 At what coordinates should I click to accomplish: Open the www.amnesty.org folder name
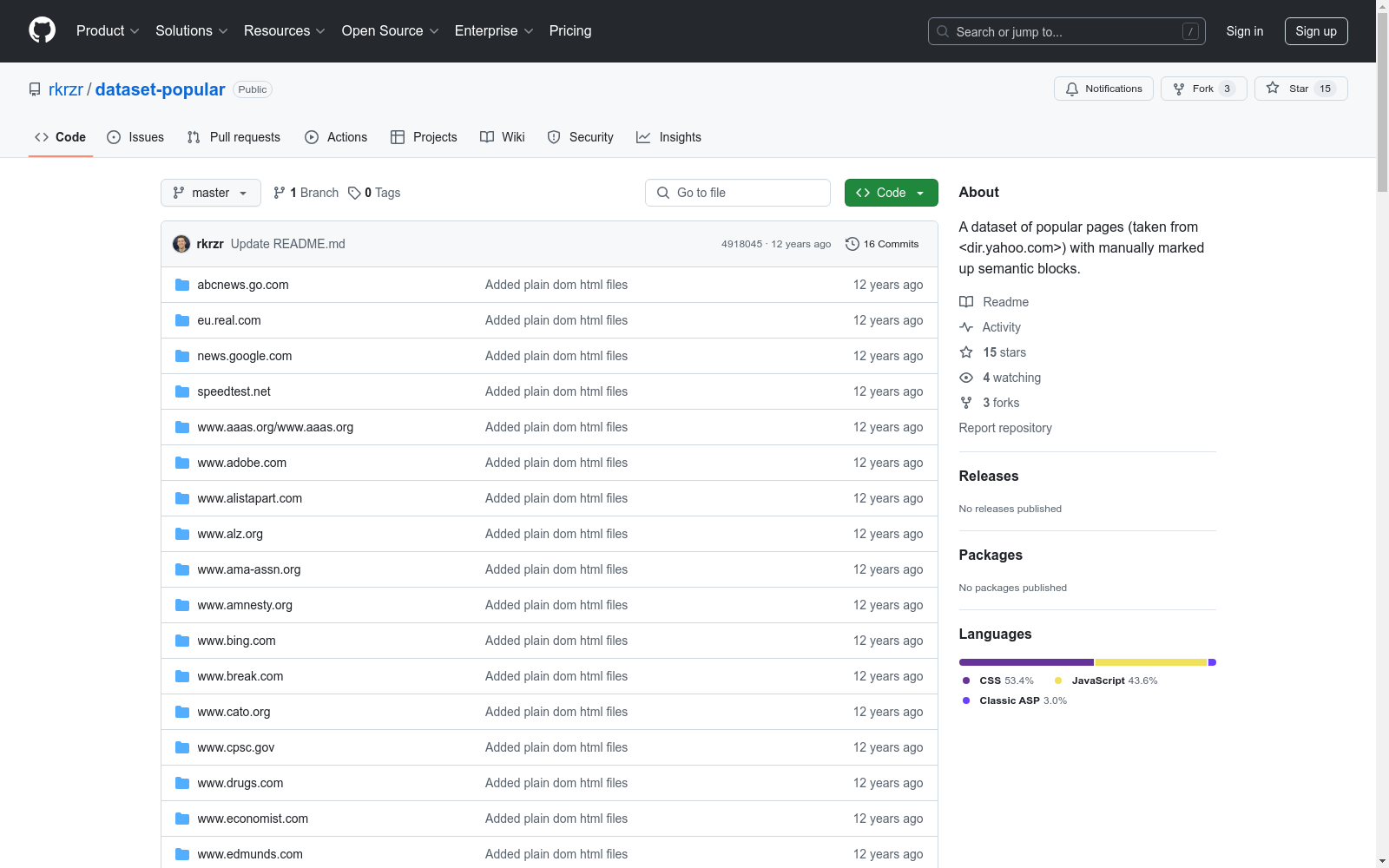[x=245, y=605]
